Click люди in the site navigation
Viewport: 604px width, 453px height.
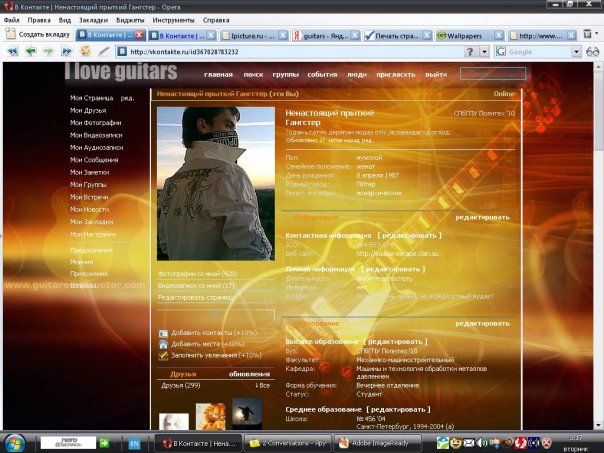click(357, 75)
